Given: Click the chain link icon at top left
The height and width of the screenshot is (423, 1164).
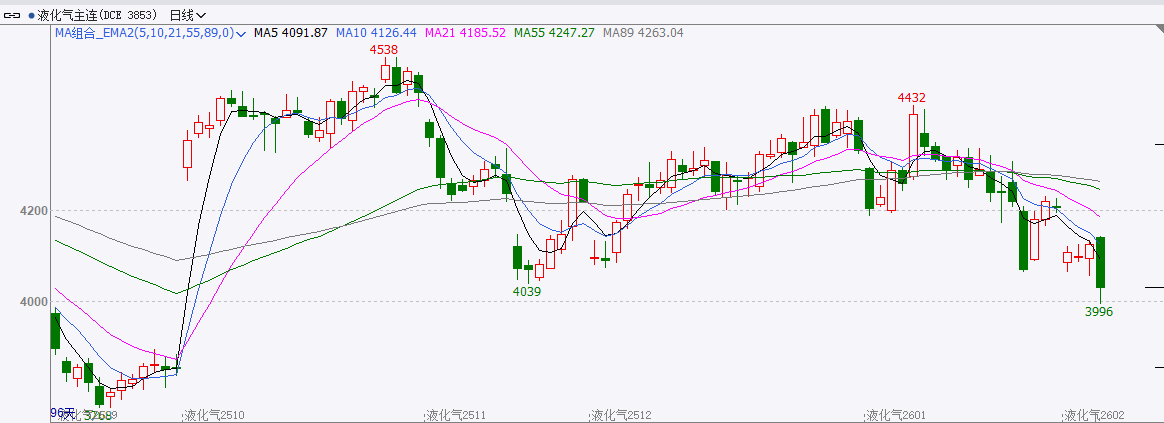Looking at the screenshot, I should pos(13,15).
